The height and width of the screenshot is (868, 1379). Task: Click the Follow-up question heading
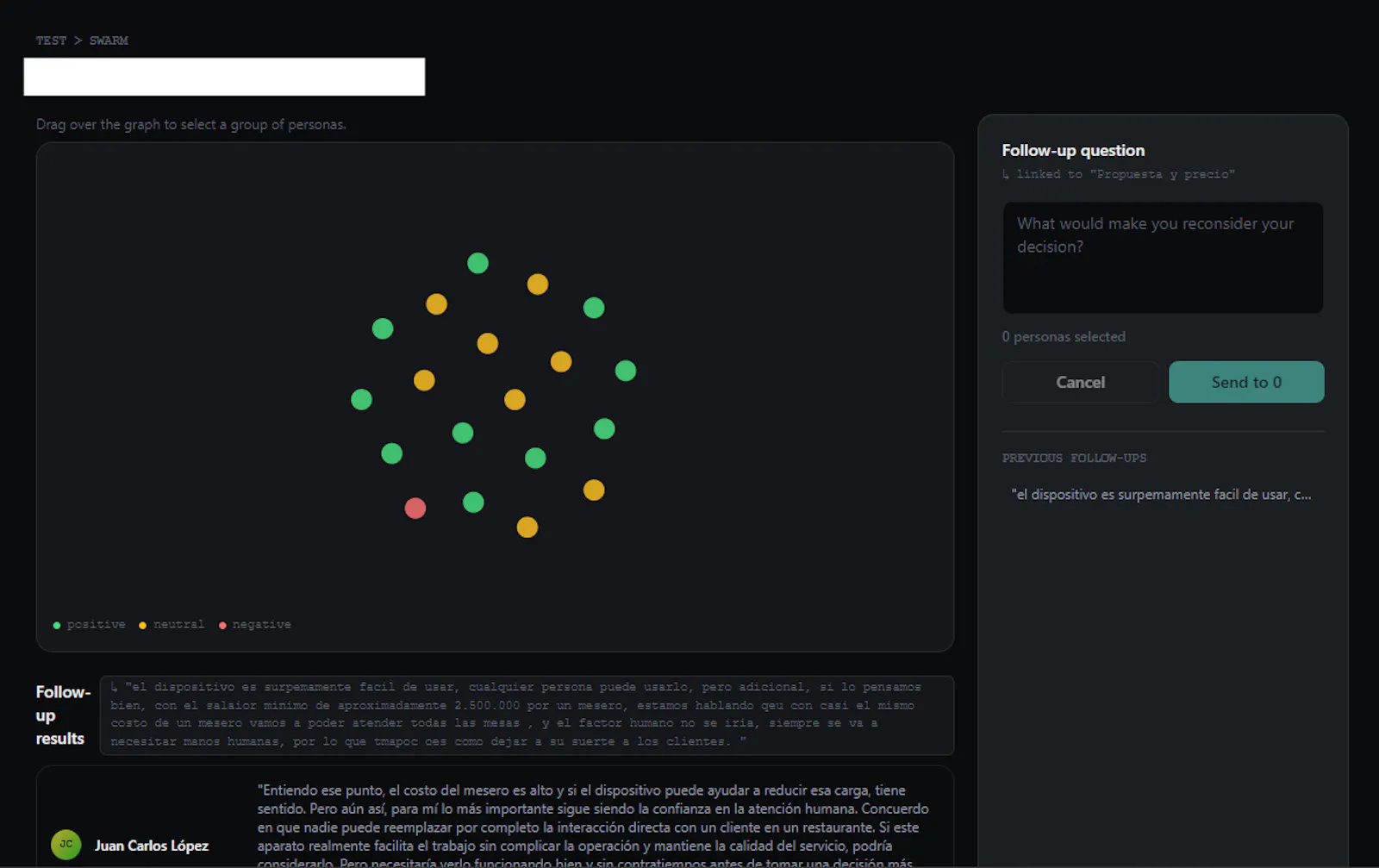point(1073,150)
